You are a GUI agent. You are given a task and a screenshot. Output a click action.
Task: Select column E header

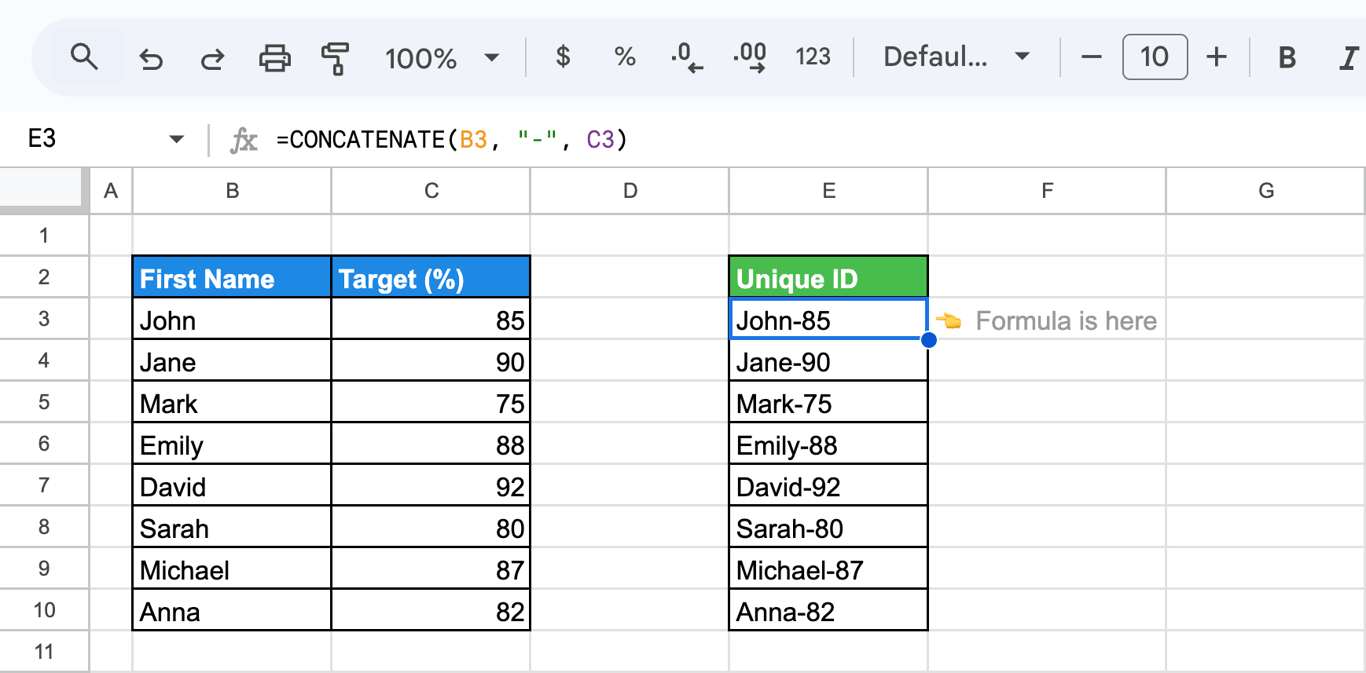[829, 190]
